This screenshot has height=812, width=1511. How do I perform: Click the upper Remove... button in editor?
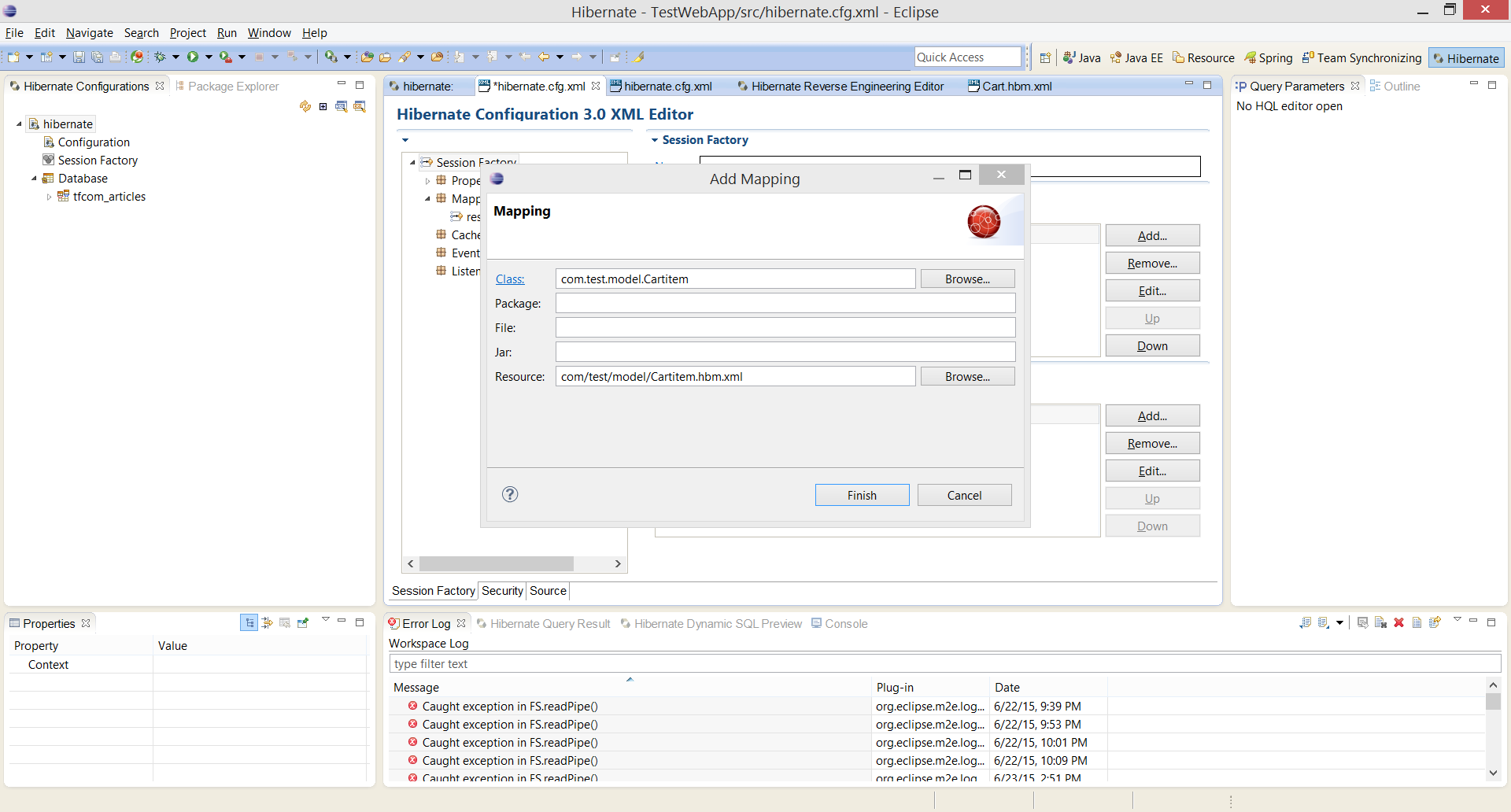tap(1152, 264)
